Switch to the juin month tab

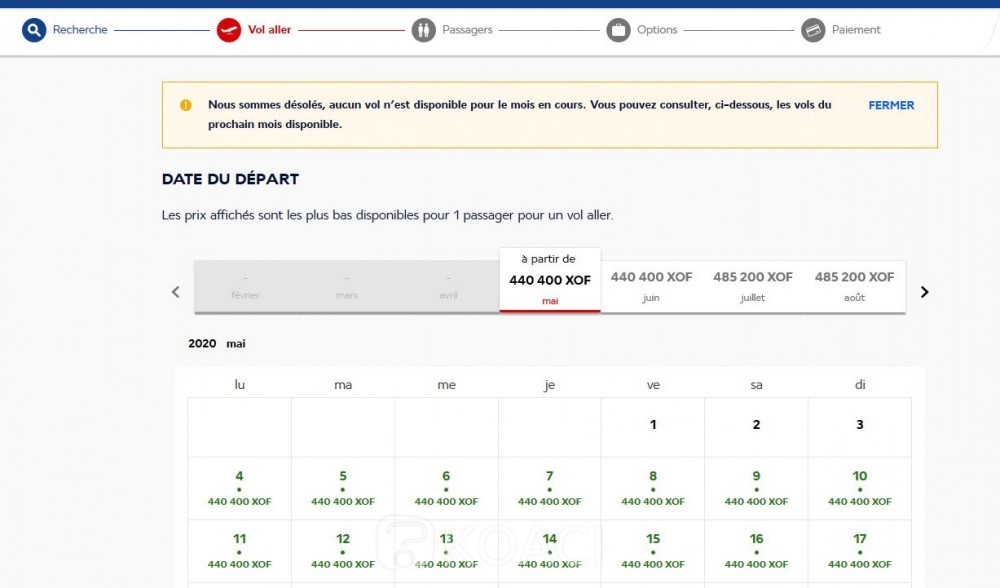[651, 286]
